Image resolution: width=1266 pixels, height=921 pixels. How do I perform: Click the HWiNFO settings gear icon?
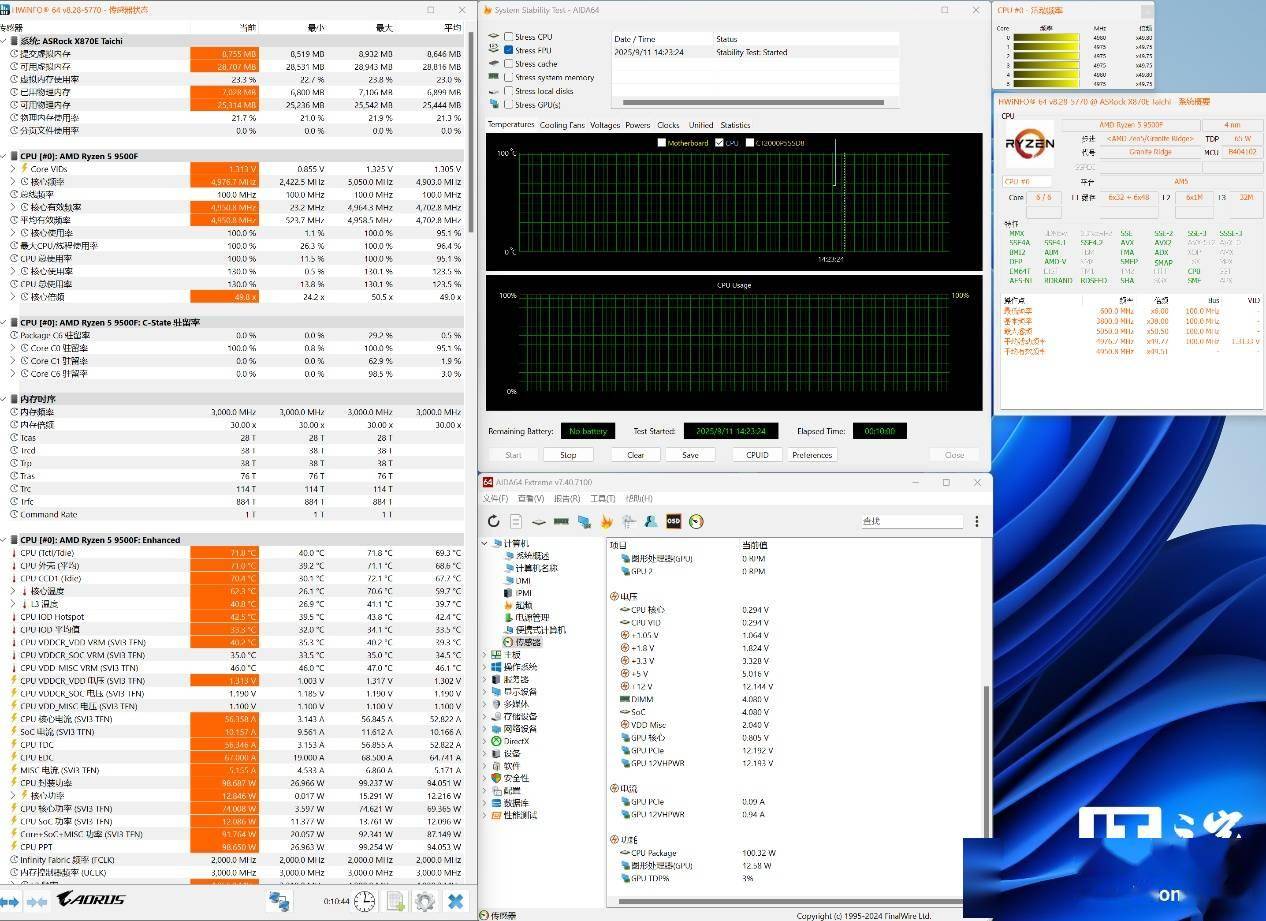coord(424,901)
